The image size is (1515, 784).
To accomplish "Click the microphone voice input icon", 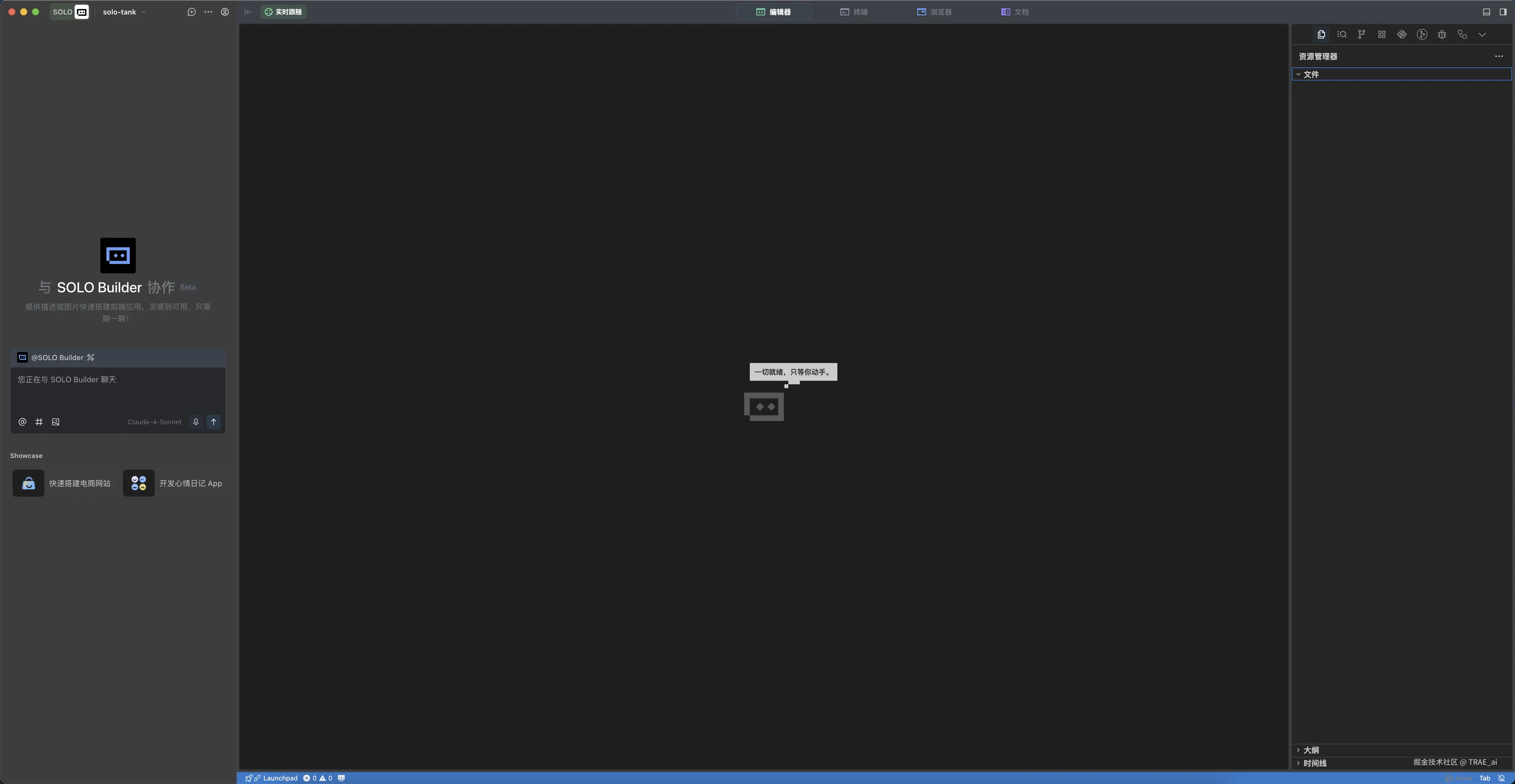I will click(x=196, y=422).
